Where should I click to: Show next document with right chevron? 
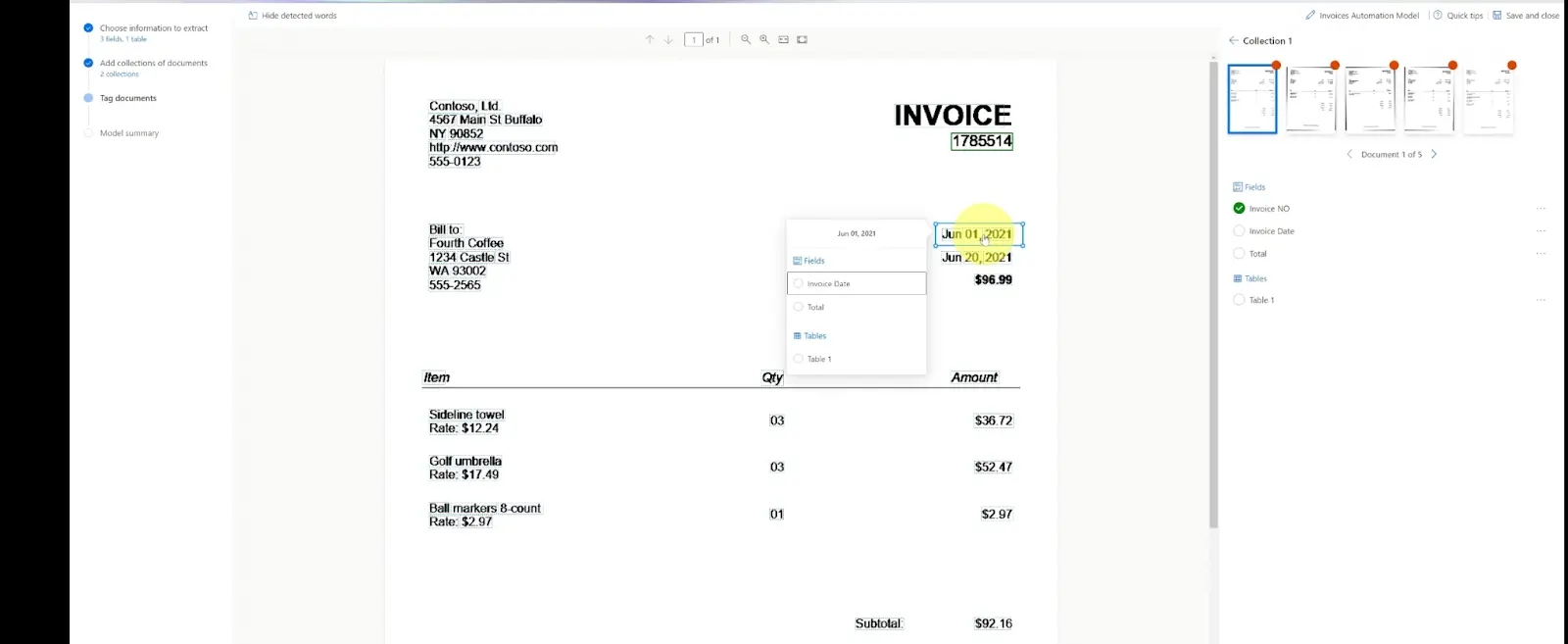[x=1434, y=155]
